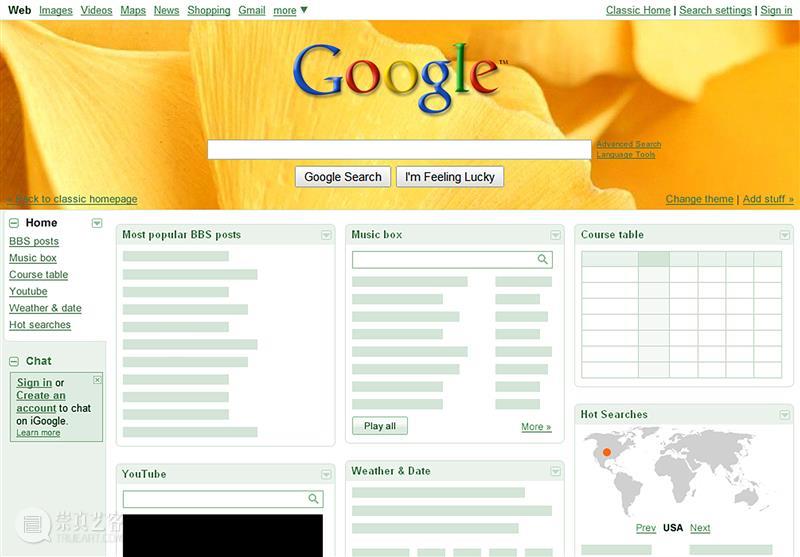Click Create an account link in Chat
This screenshot has height=557, width=800.
41,402
